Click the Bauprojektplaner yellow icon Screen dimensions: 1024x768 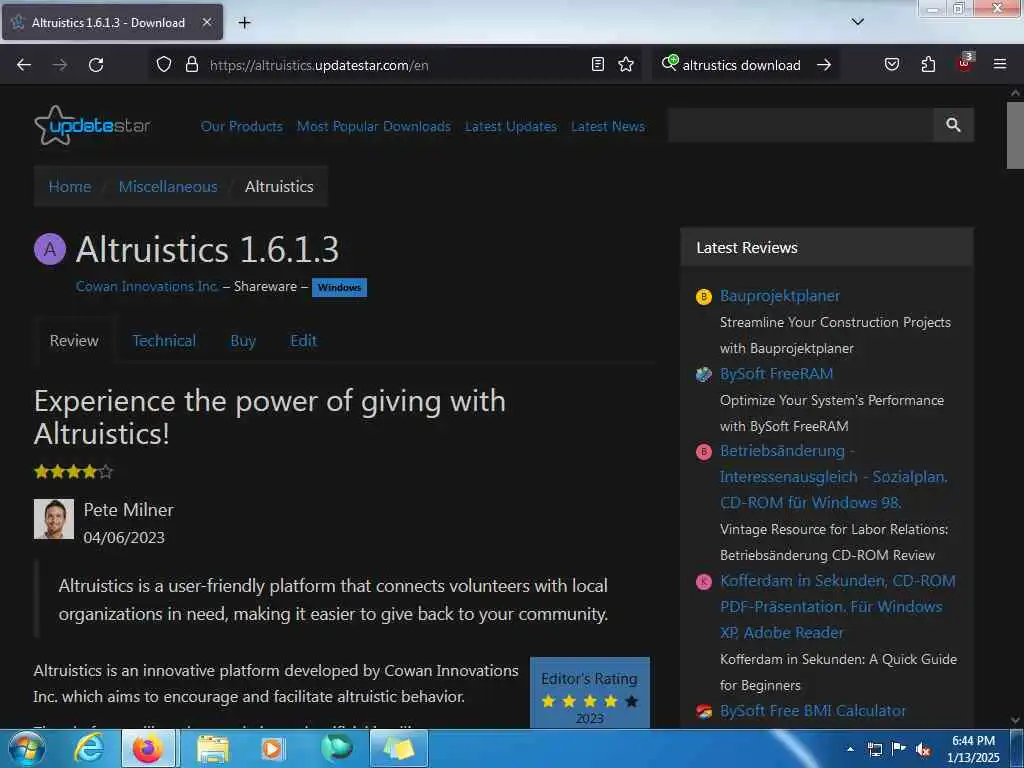click(x=703, y=296)
